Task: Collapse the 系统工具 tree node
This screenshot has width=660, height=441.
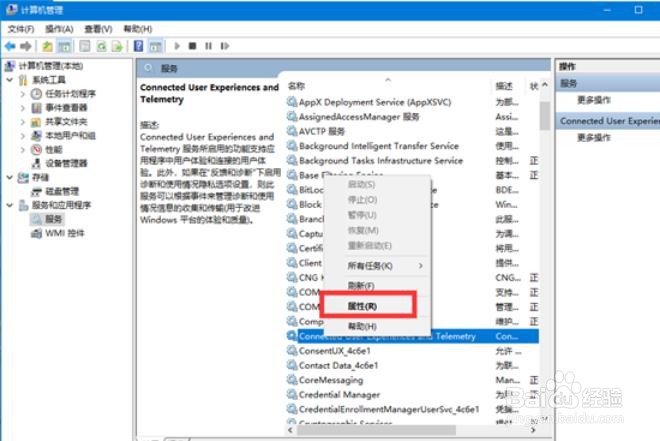Action: coord(10,80)
